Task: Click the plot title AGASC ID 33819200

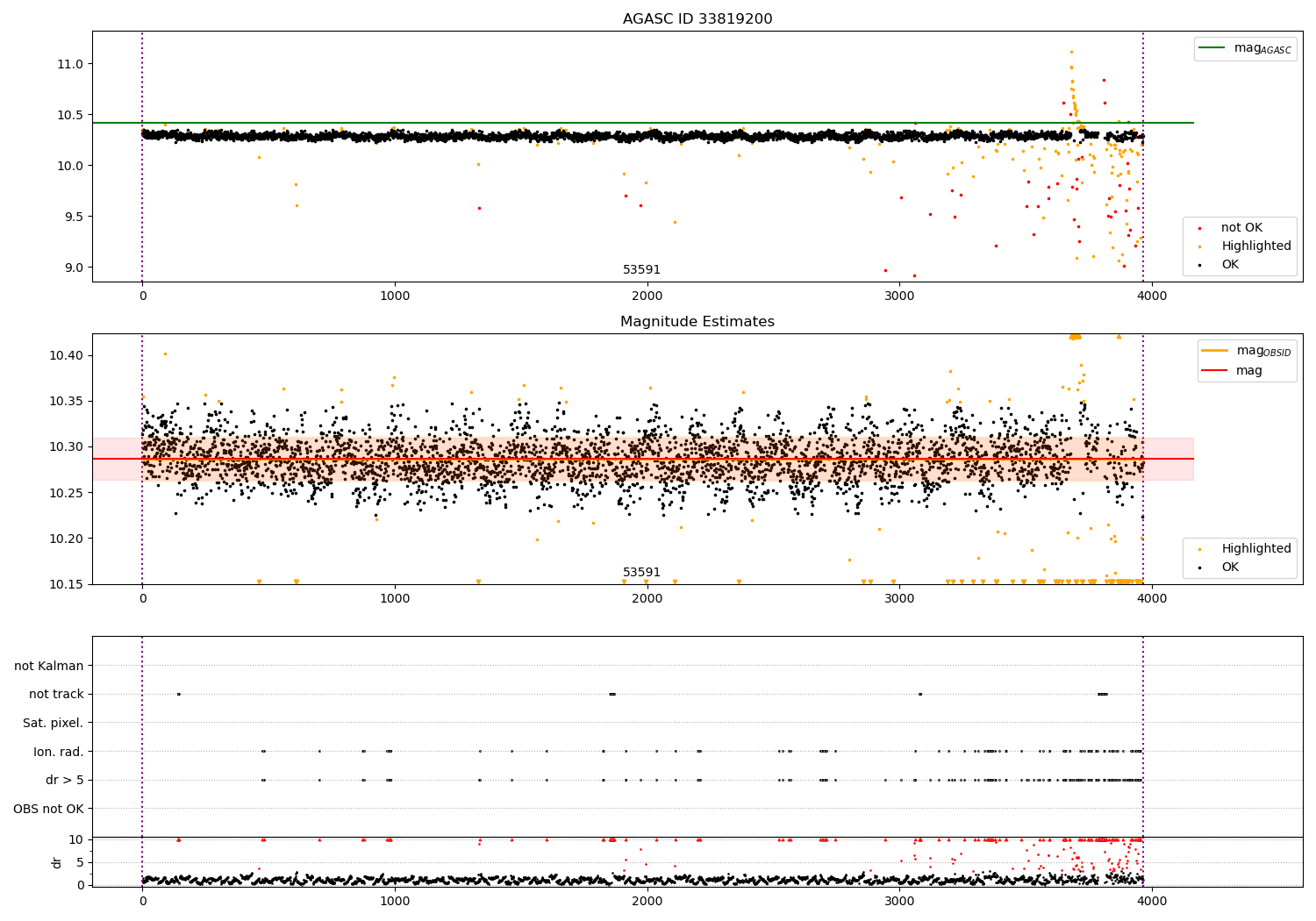Action: tap(697, 19)
